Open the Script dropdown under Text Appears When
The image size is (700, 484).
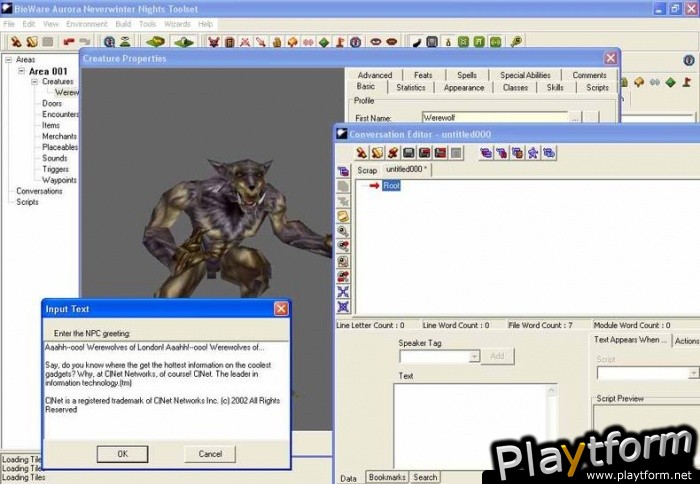[x=694, y=373]
